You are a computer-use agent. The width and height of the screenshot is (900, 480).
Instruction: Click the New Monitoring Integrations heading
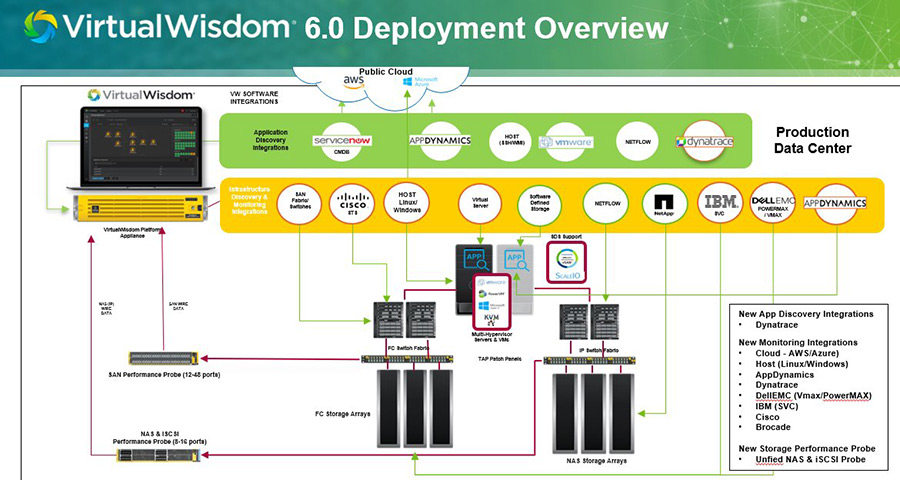(797, 342)
